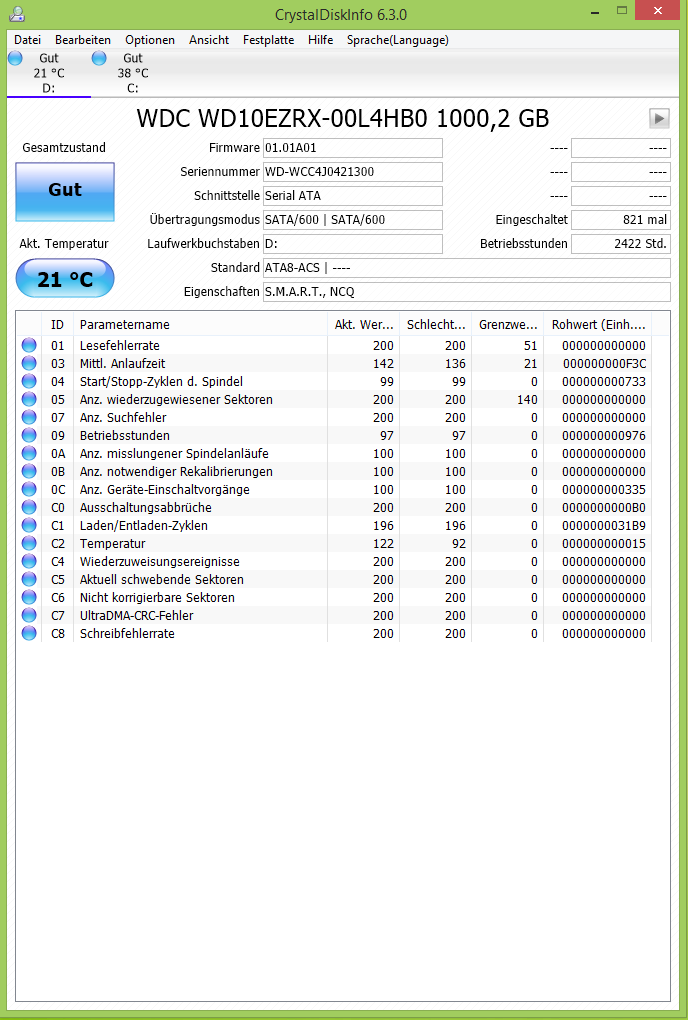Open the Ansicht menu
The width and height of the screenshot is (688, 1020).
point(209,40)
